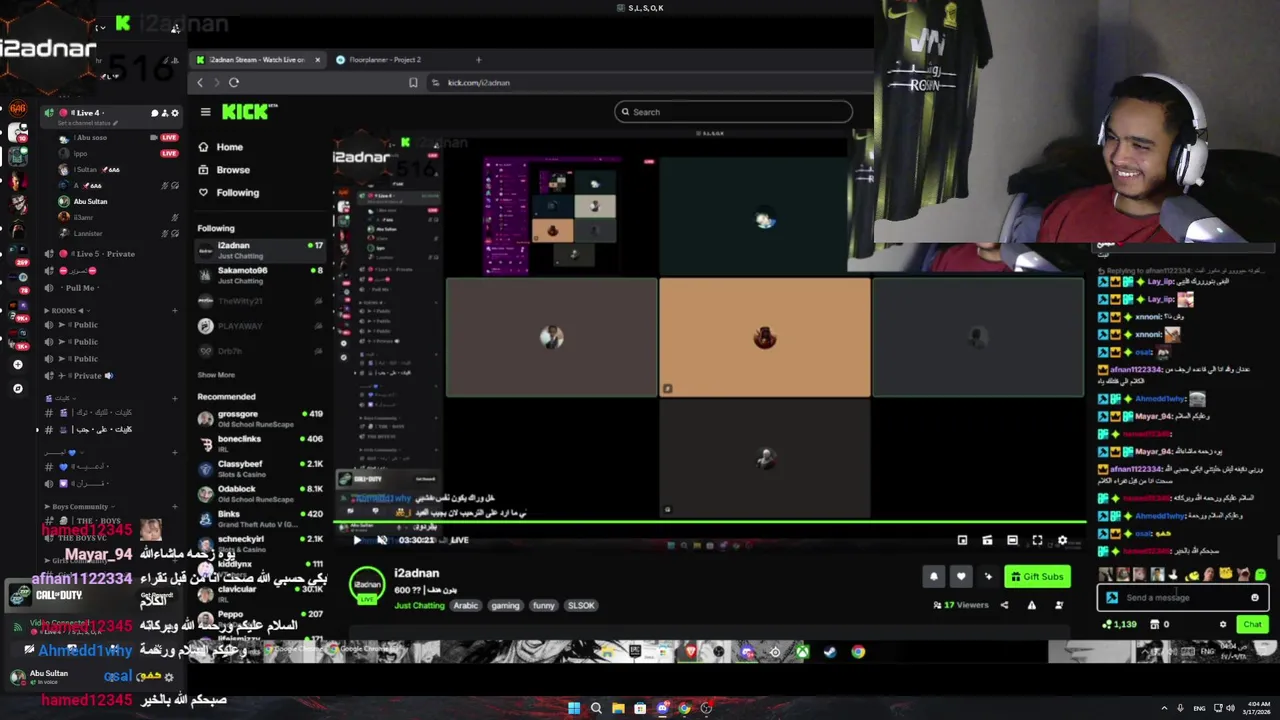Open a new browser tab
This screenshot has width=1280, height=720.
tap(478, 60)
